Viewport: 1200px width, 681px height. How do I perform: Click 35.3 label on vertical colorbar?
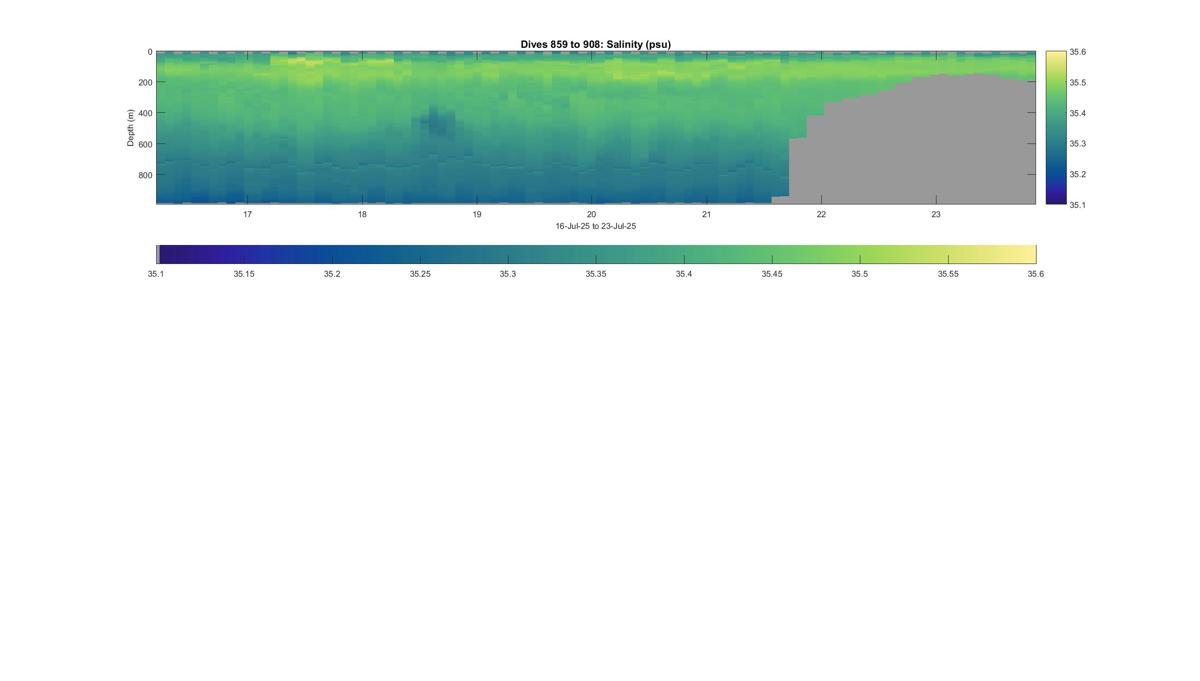click(x=1078, y=144)
